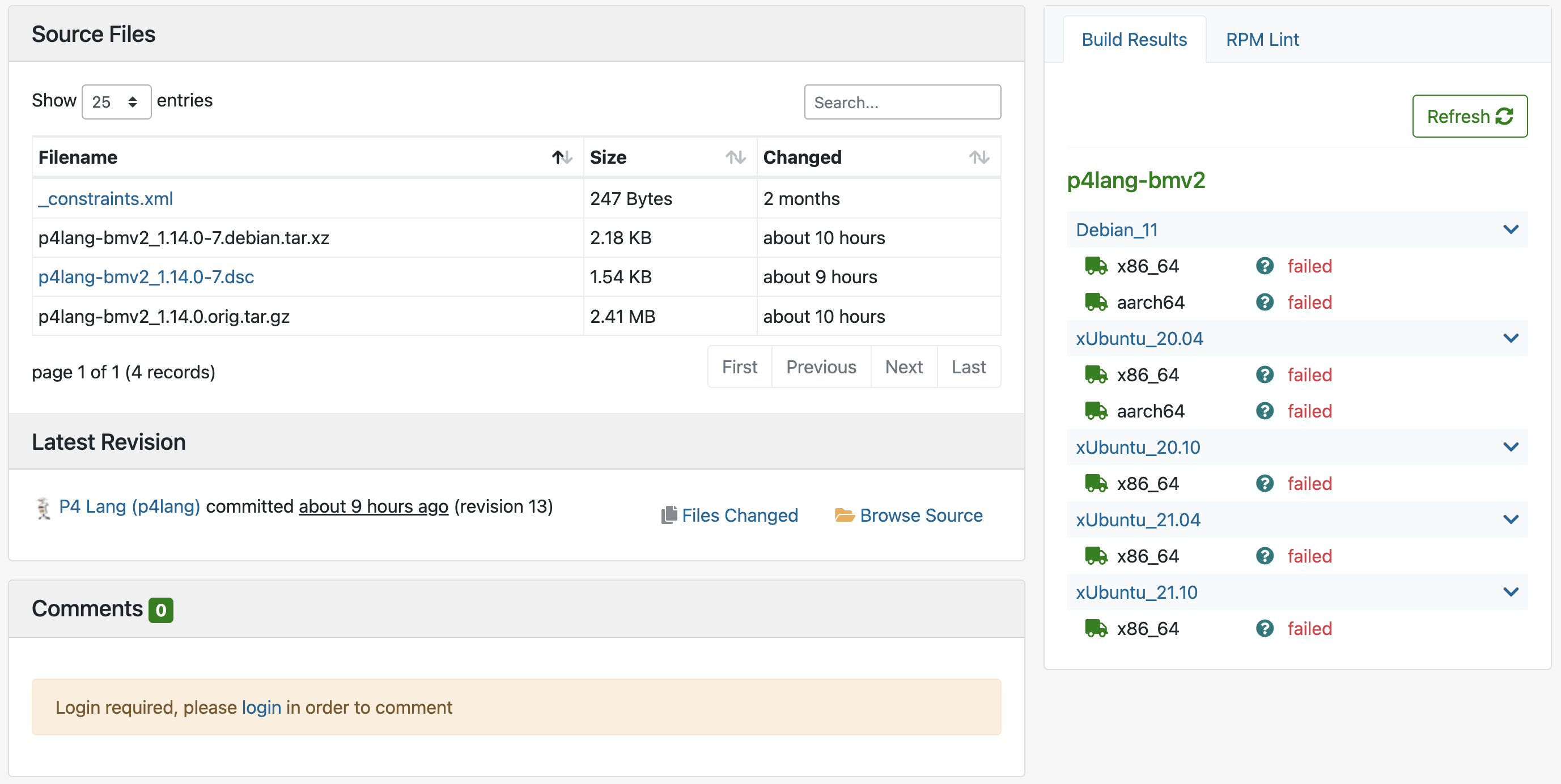Collapse the xUbuntu_20.10 chevron

coord(1511,448)
